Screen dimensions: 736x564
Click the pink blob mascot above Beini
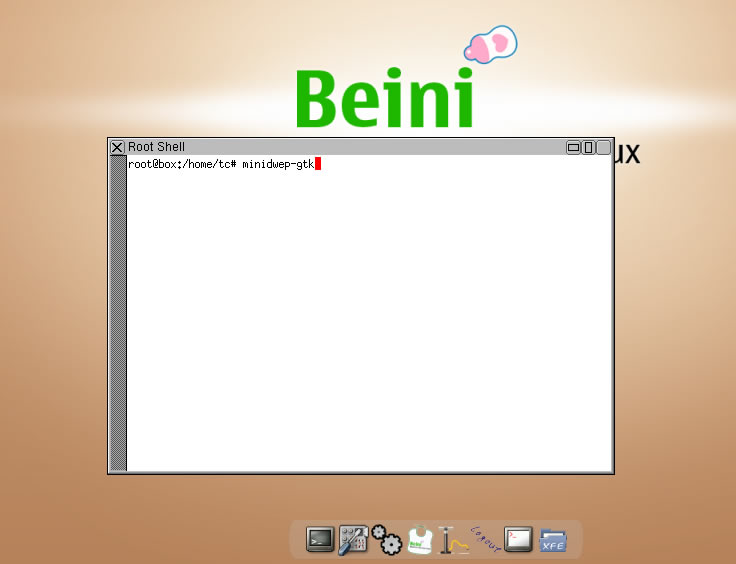[491, 44]
